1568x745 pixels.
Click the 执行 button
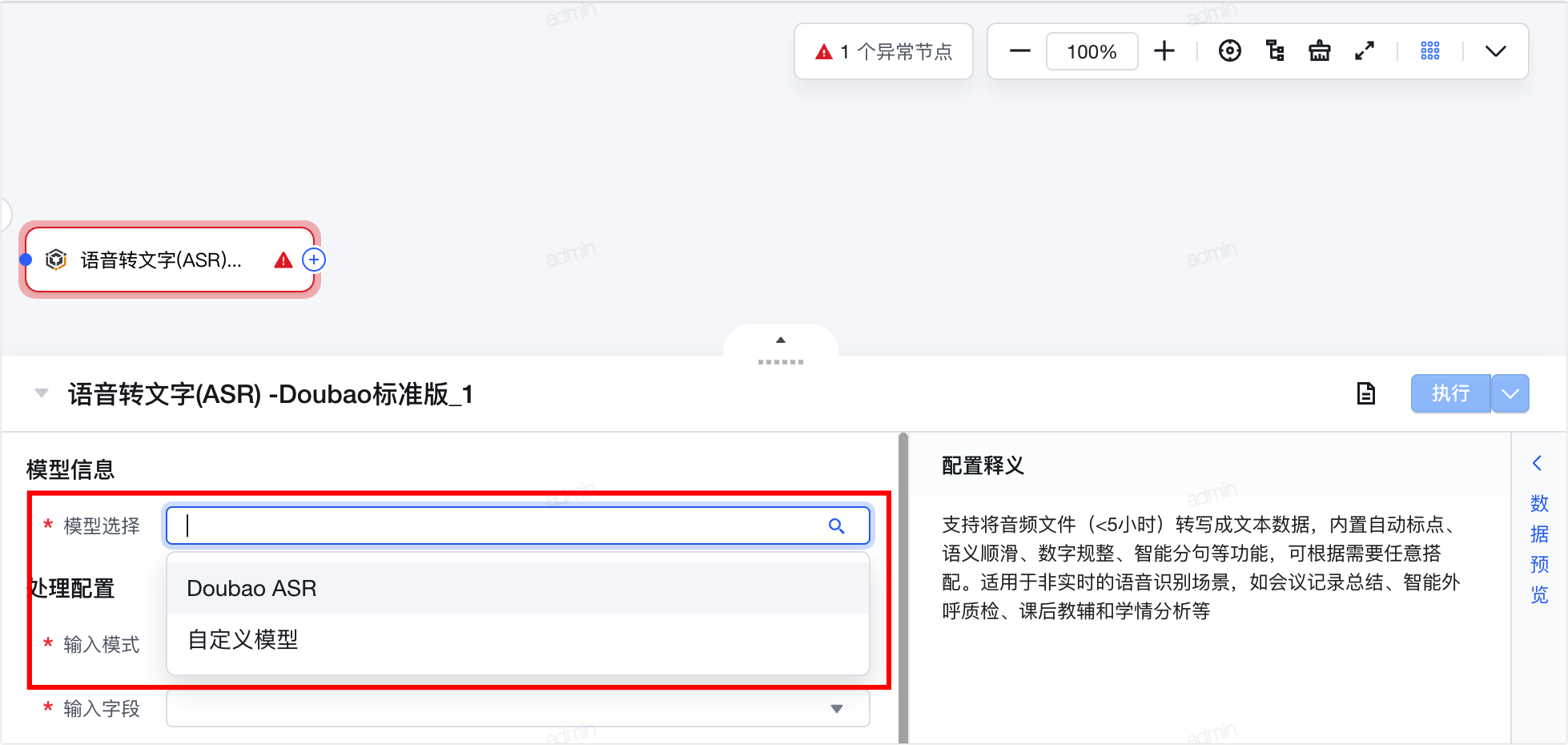[1450, 393]
